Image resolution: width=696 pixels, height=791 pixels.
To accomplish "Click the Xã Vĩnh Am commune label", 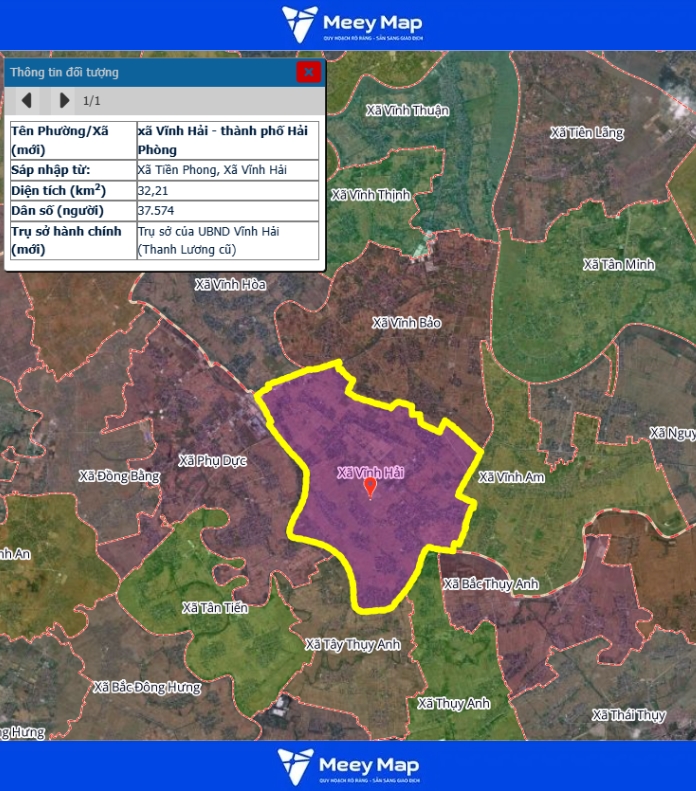I will click(x=511, y=478).
